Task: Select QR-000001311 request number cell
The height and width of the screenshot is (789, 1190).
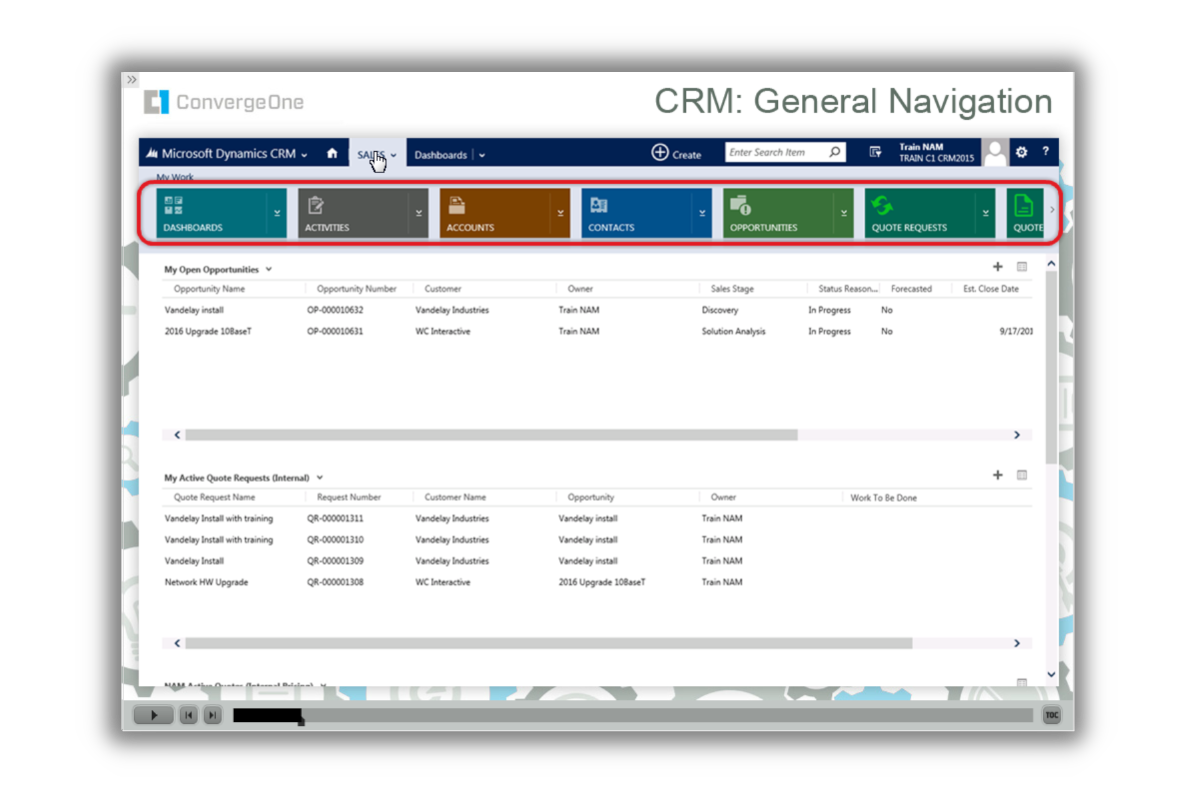Action: (x=335, y=519)
